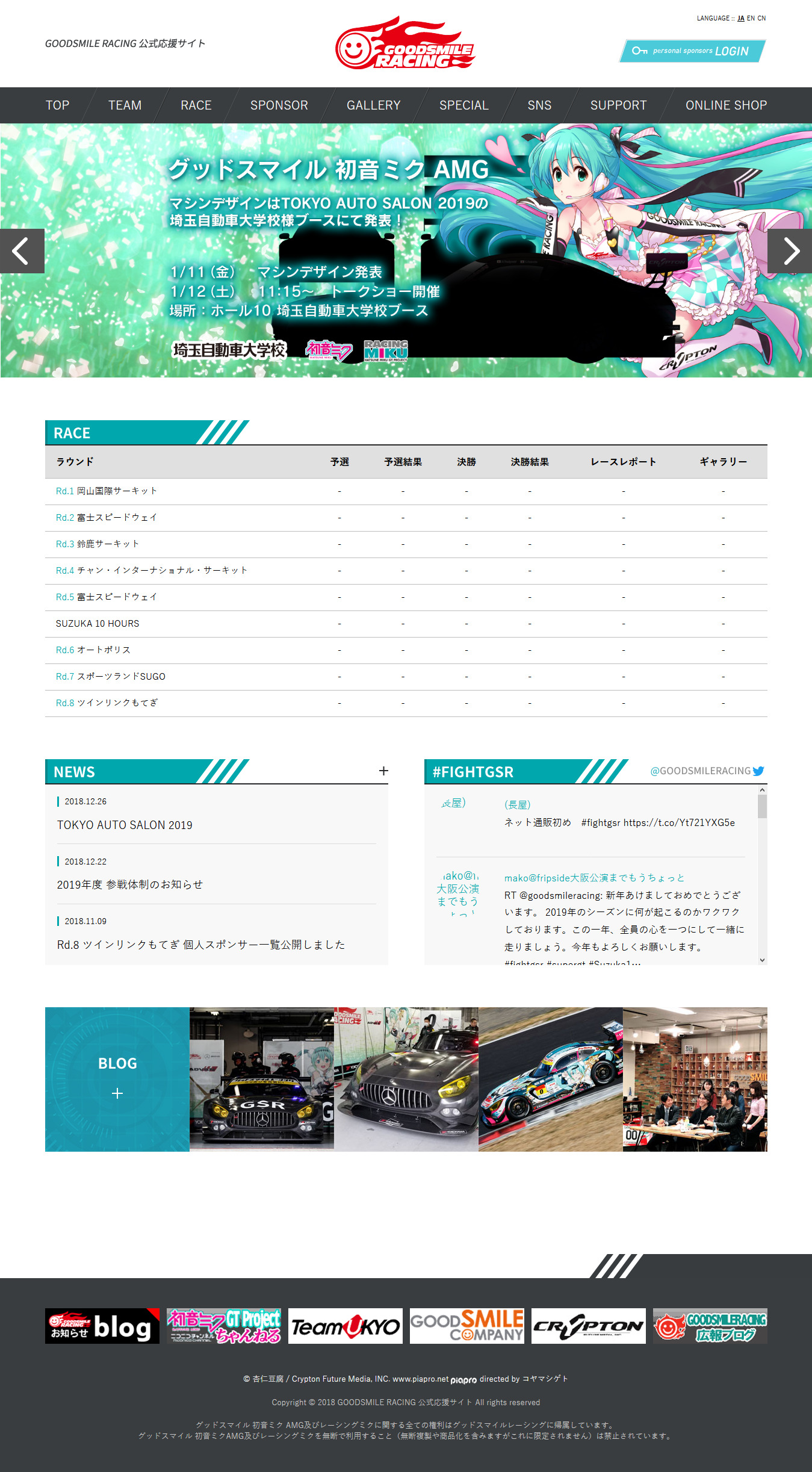Image resolution: width=812 pixels, height=1472 pixels.
Task: Open blog photo of GSR car front
Action: click(262, 1078)
